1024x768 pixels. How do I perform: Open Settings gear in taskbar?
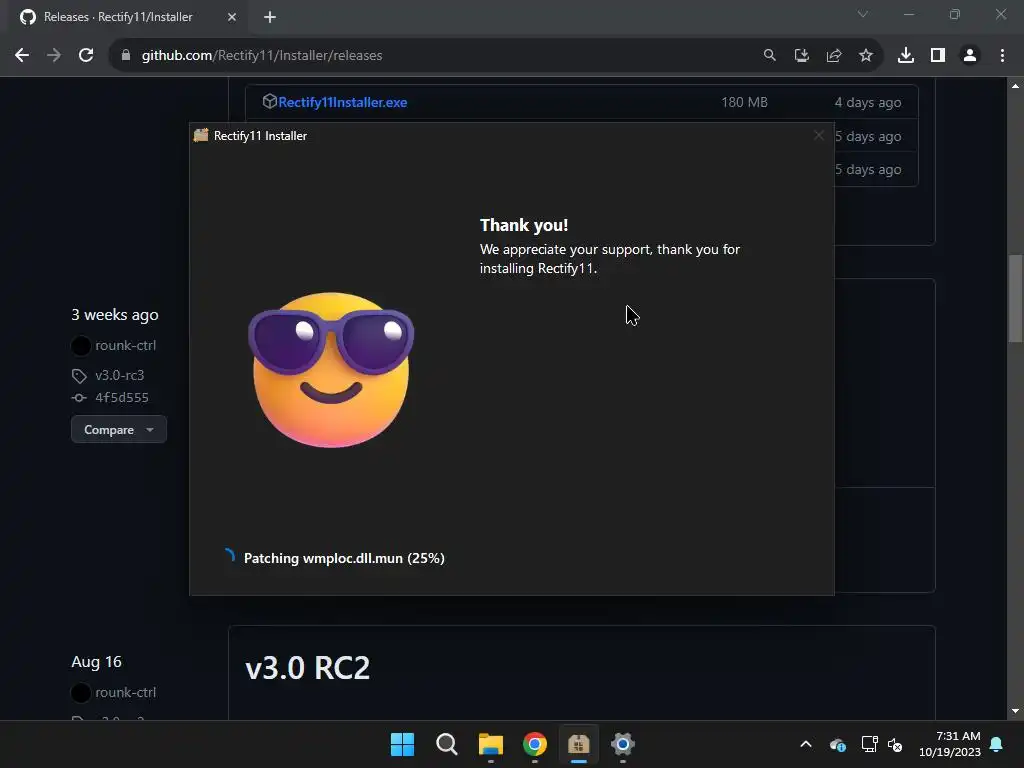point(623,744)
